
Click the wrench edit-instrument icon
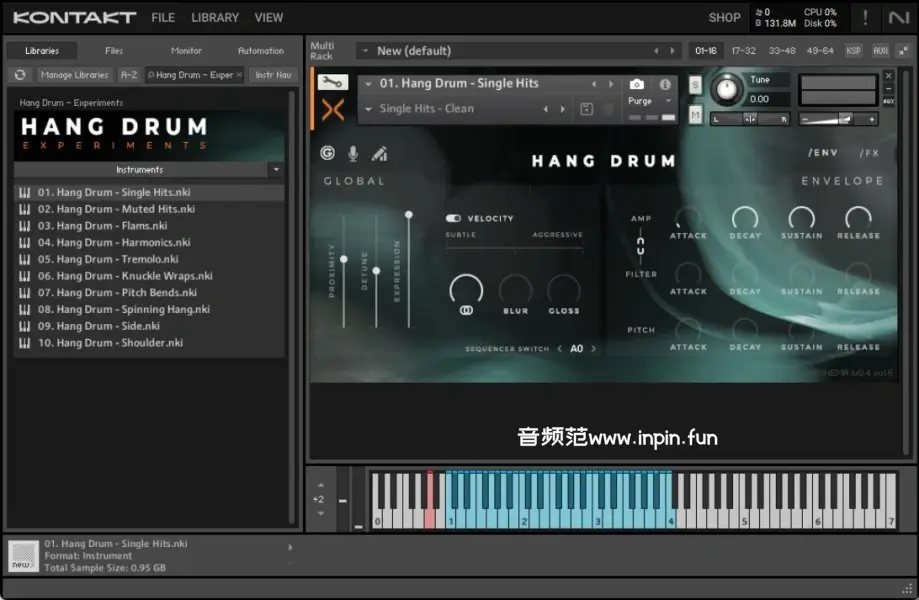pyautogui.click(x=333, y=83)
